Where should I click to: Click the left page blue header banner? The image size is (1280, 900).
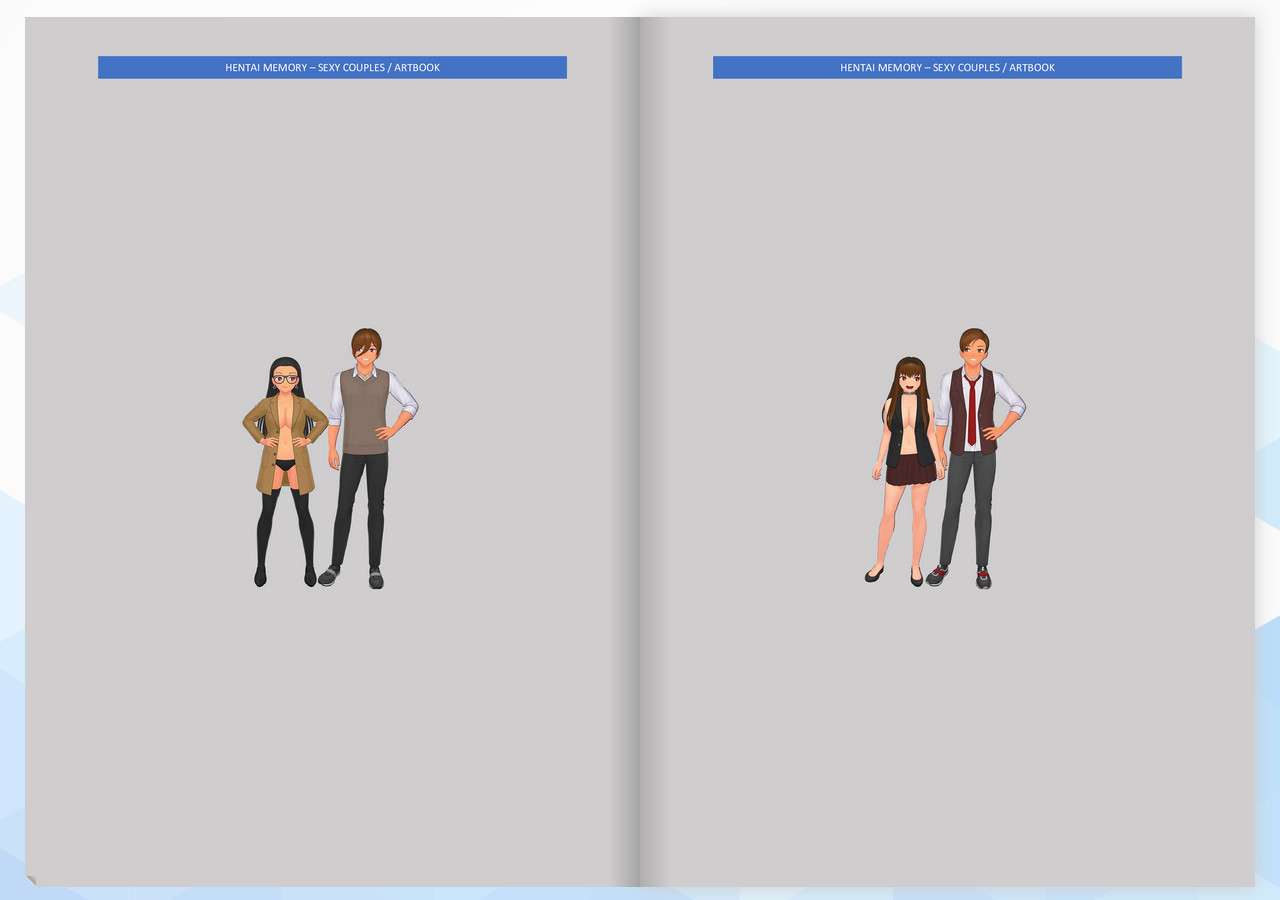coord(332,67)
